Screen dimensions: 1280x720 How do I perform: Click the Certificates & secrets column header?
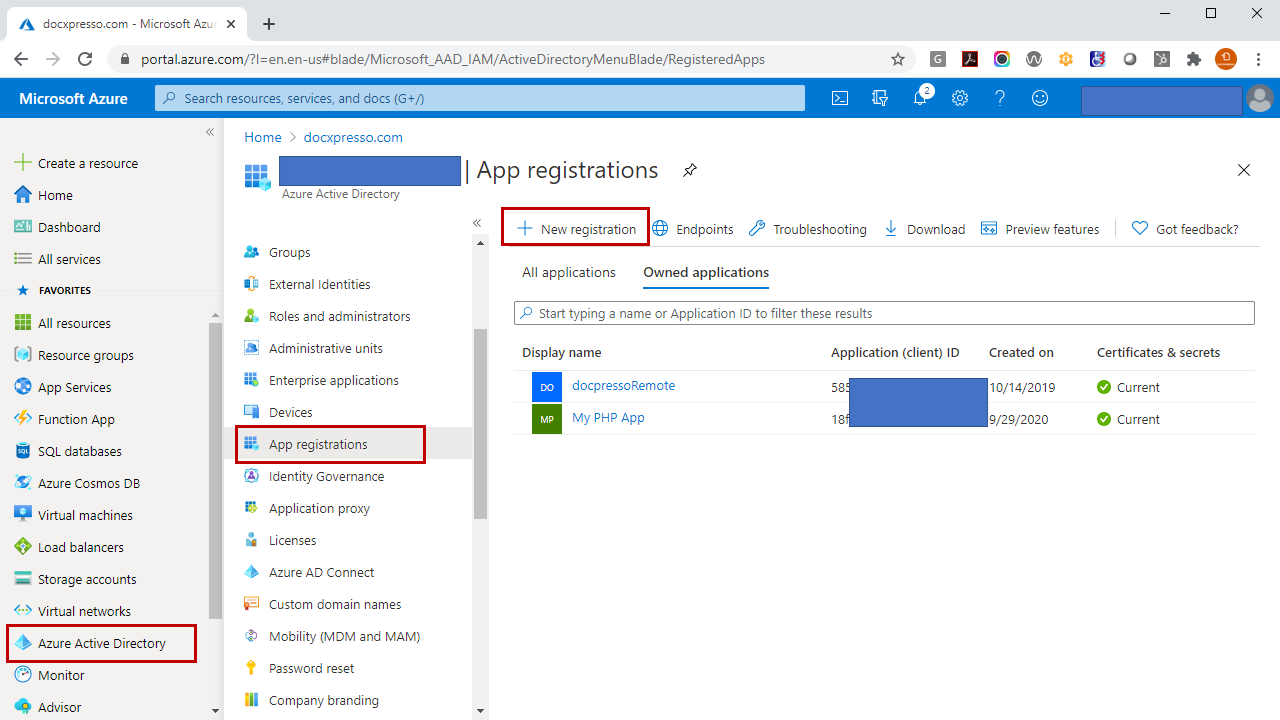[x=1158, y=352]
